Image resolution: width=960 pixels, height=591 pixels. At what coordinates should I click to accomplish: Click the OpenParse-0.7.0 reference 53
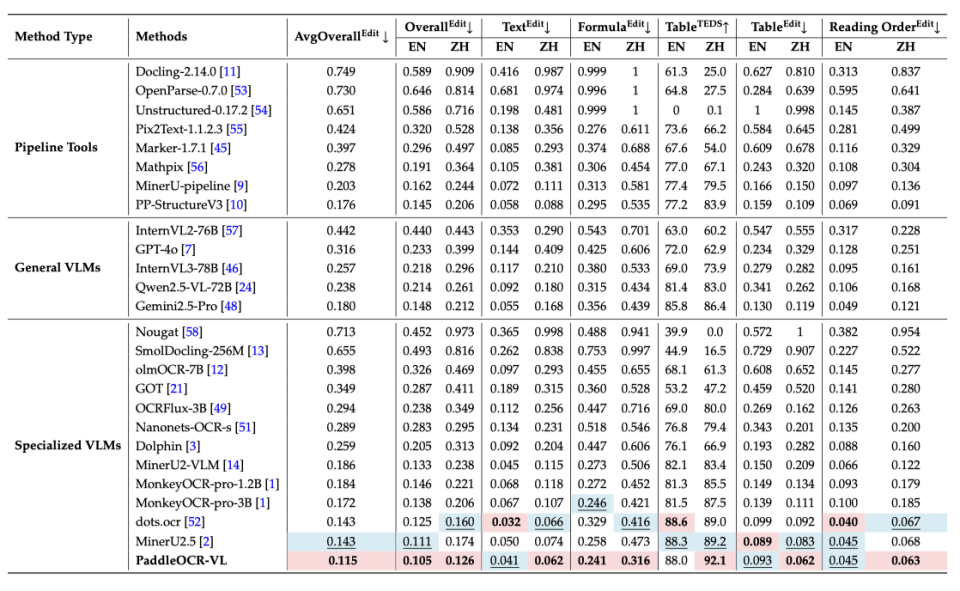click(x=242, y=90)
